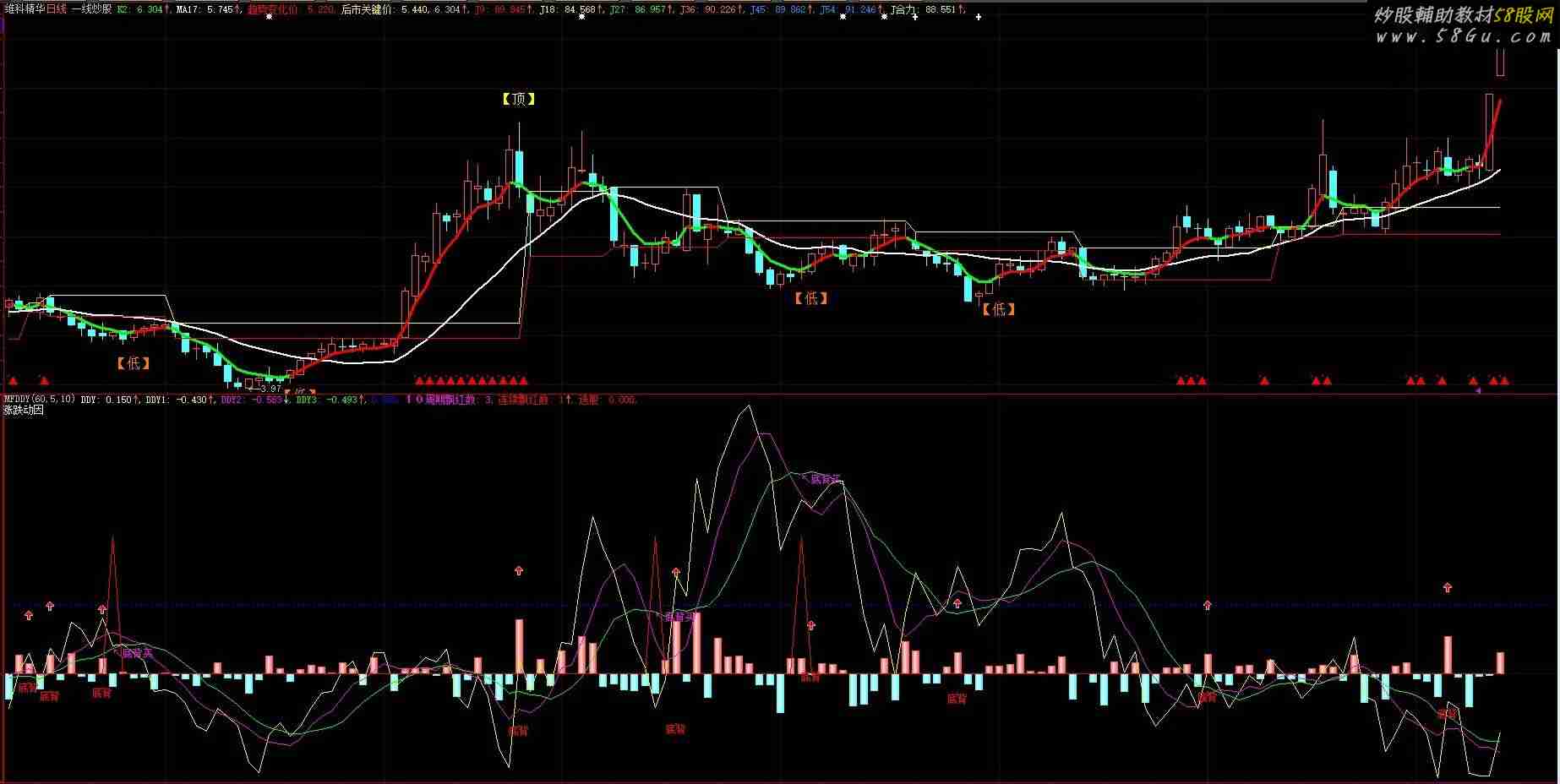The image size is (1560, 784).
Task: Click the J合力 readout
Action: click(927, 9)
